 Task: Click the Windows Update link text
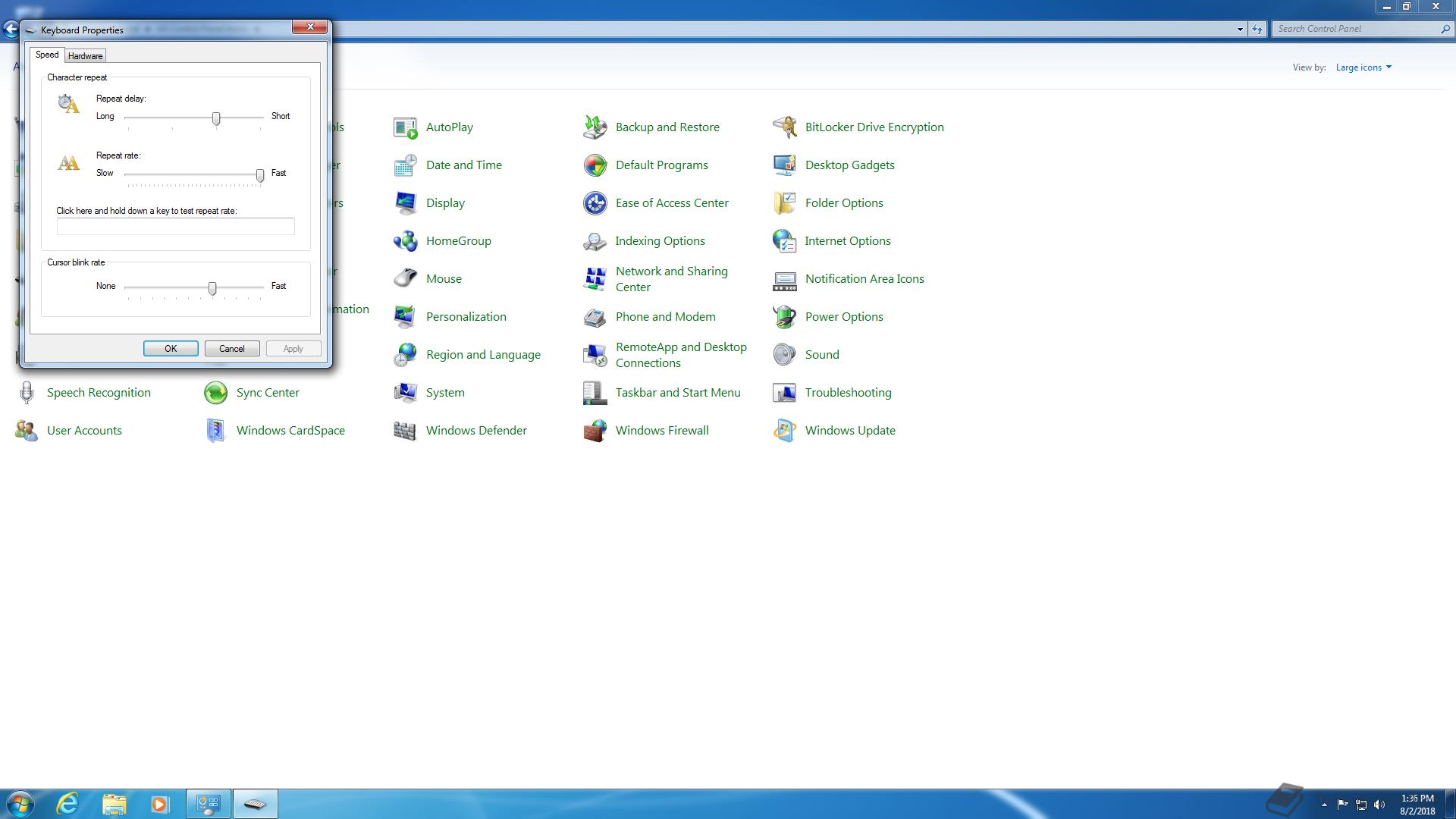point(850,431)
